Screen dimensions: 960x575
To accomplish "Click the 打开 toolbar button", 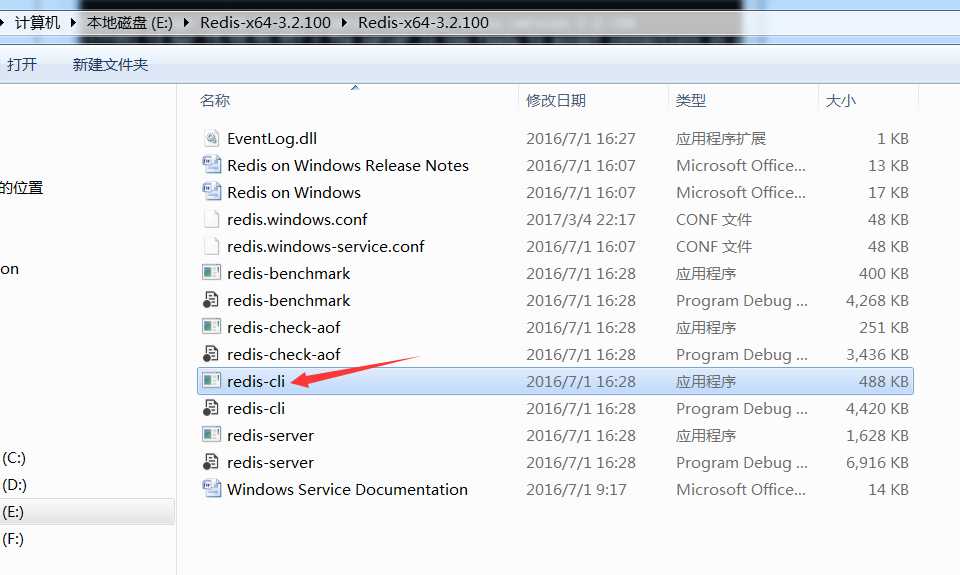I will click(x=22, y=64).
